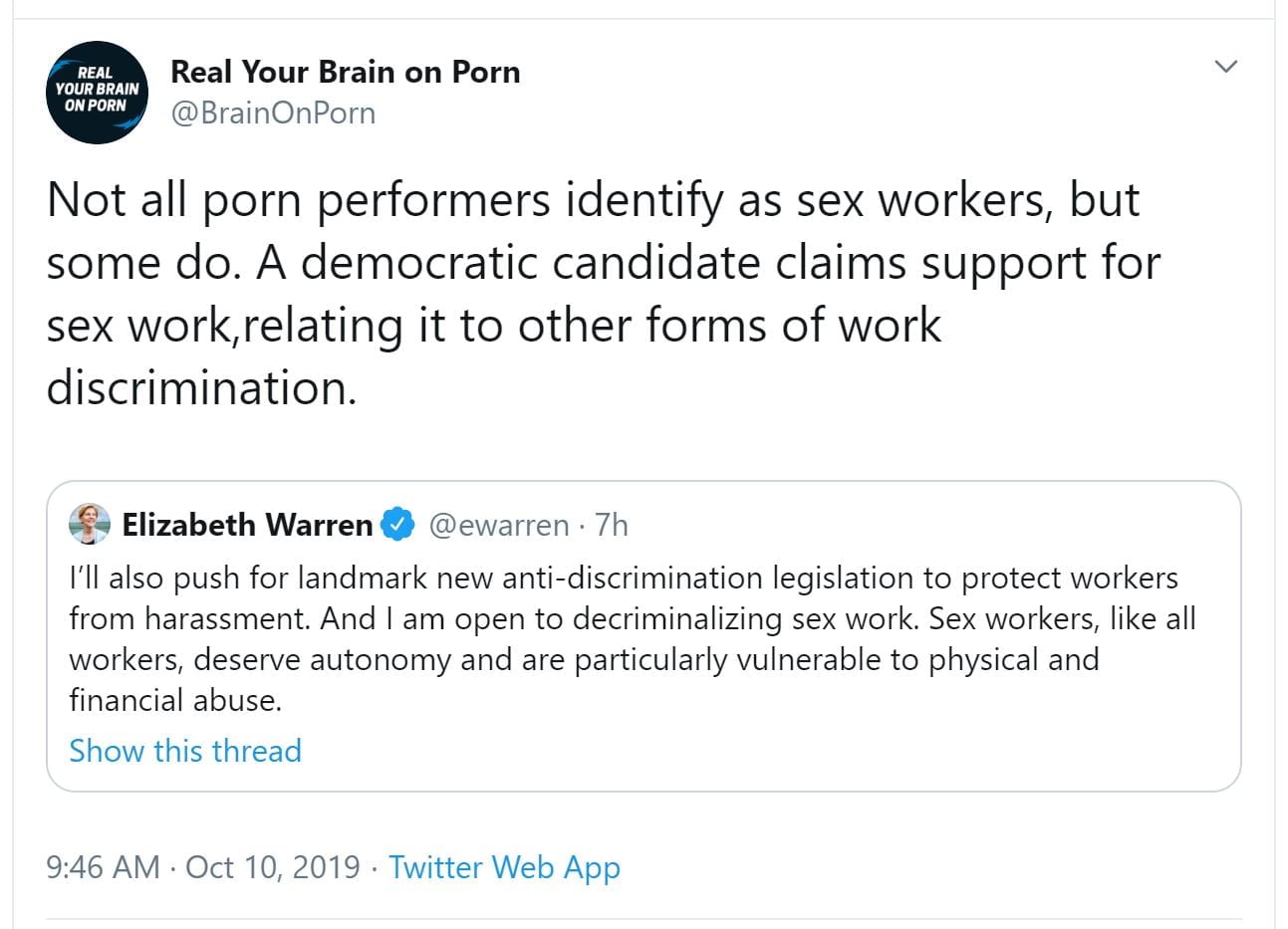Click "decriminalizing sex work" in the quoted tweet
The width and height of the screenshot is (1288, 929).
click(744, 618)
